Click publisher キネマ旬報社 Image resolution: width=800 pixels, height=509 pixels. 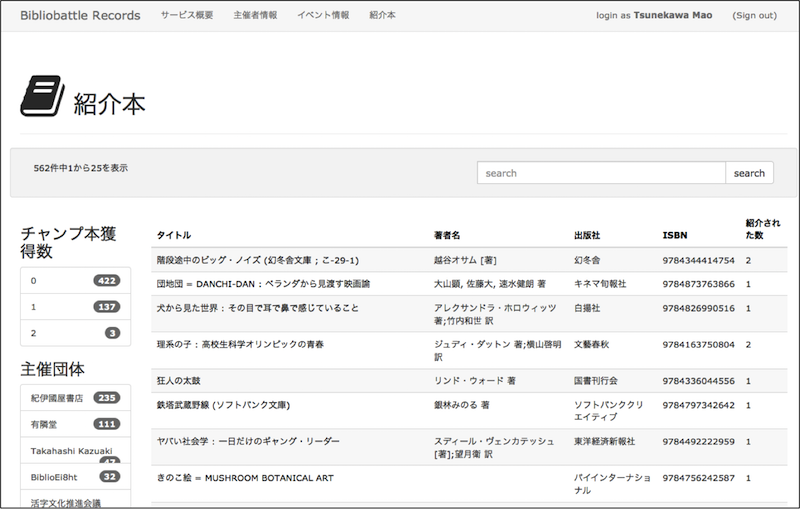(600, 284)
